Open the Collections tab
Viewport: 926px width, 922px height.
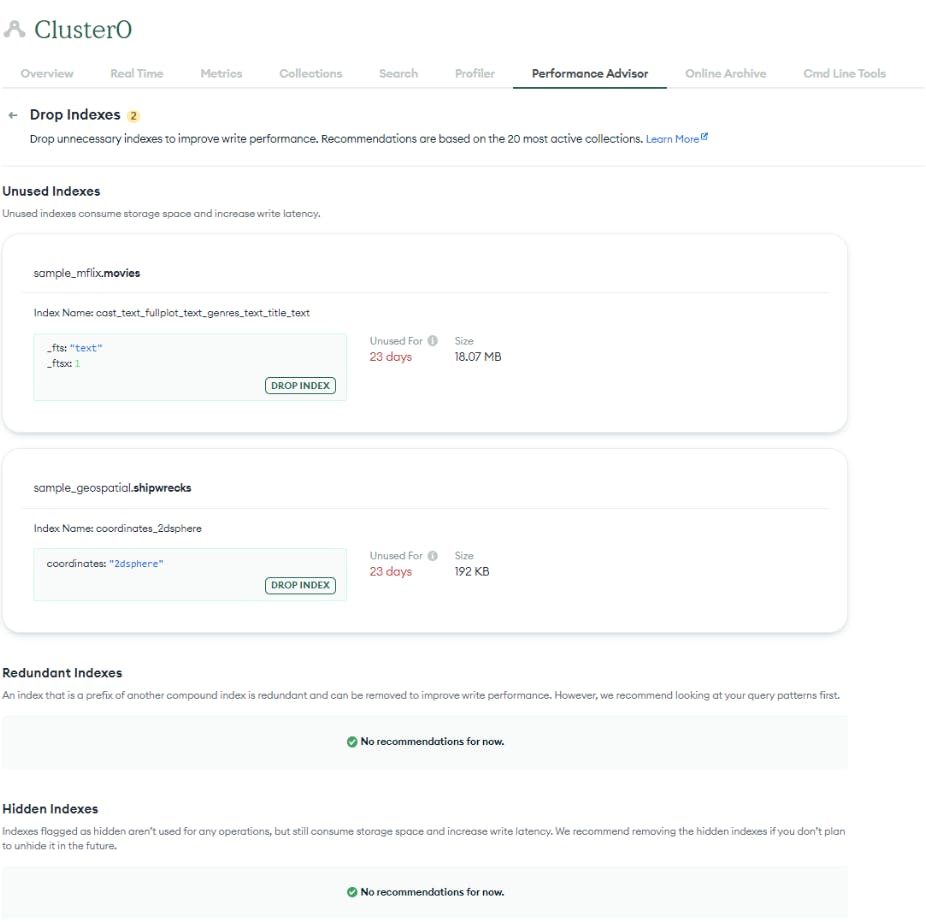click(310, 73)
